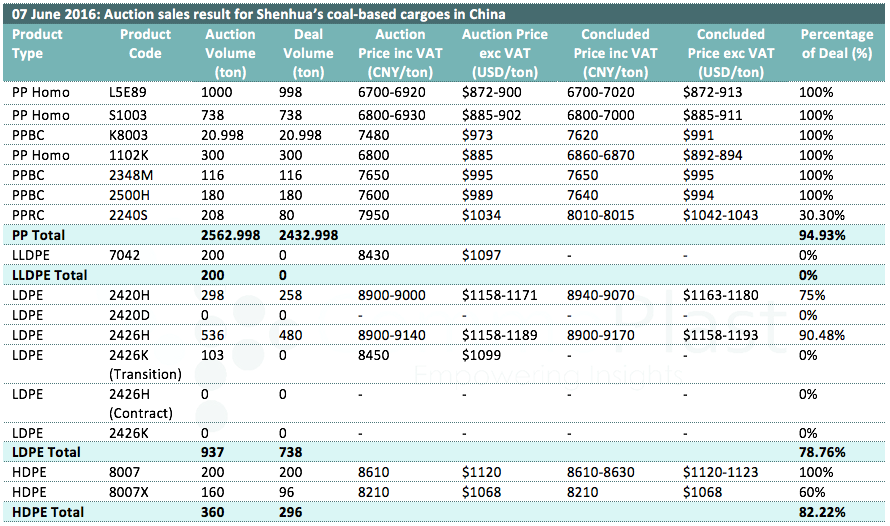Click product code 7042
This screenshot has height=526, width=890.
click(x=122, y=255)
